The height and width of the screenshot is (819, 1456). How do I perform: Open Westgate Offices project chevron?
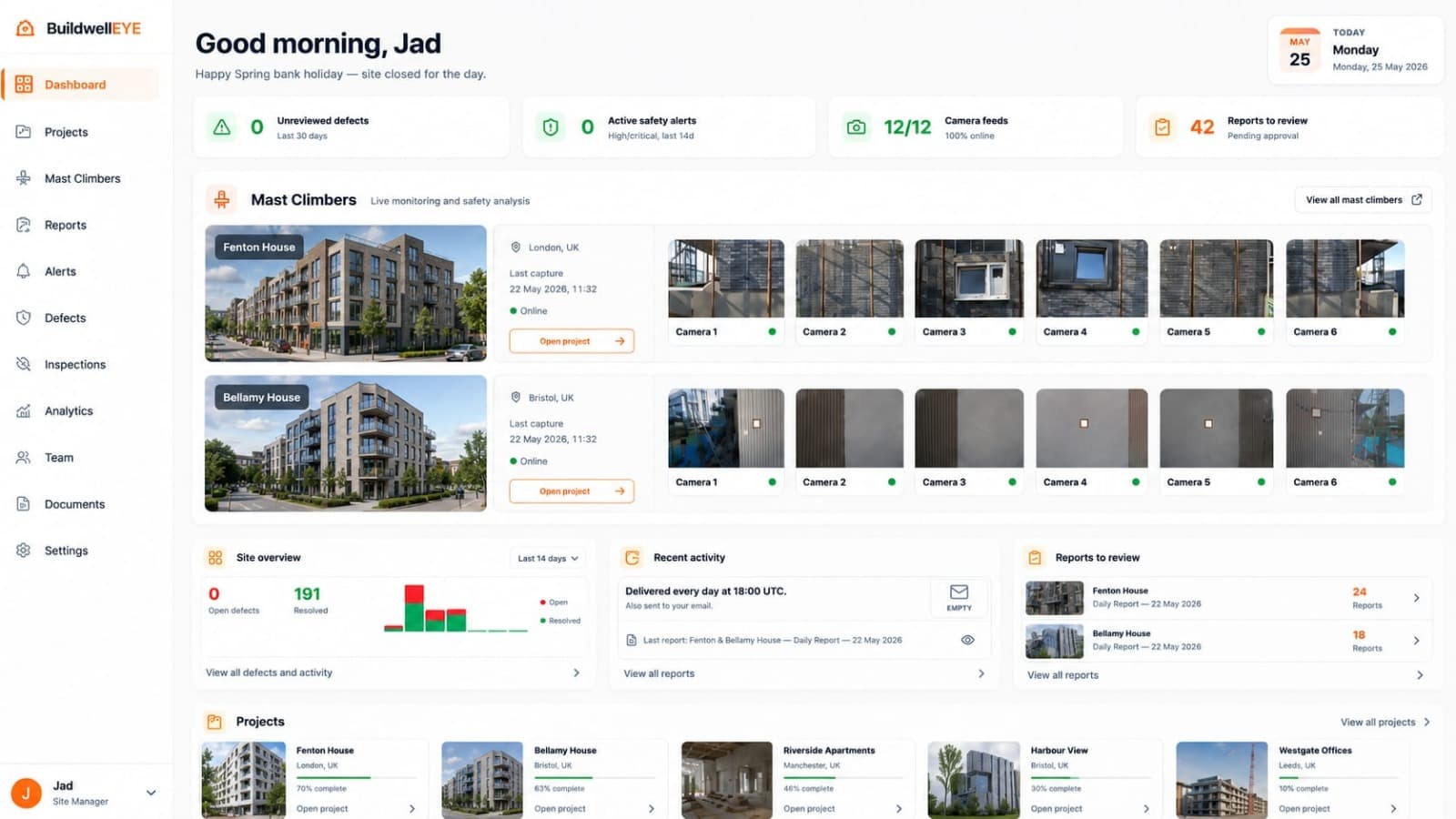tap(1393, 808)
